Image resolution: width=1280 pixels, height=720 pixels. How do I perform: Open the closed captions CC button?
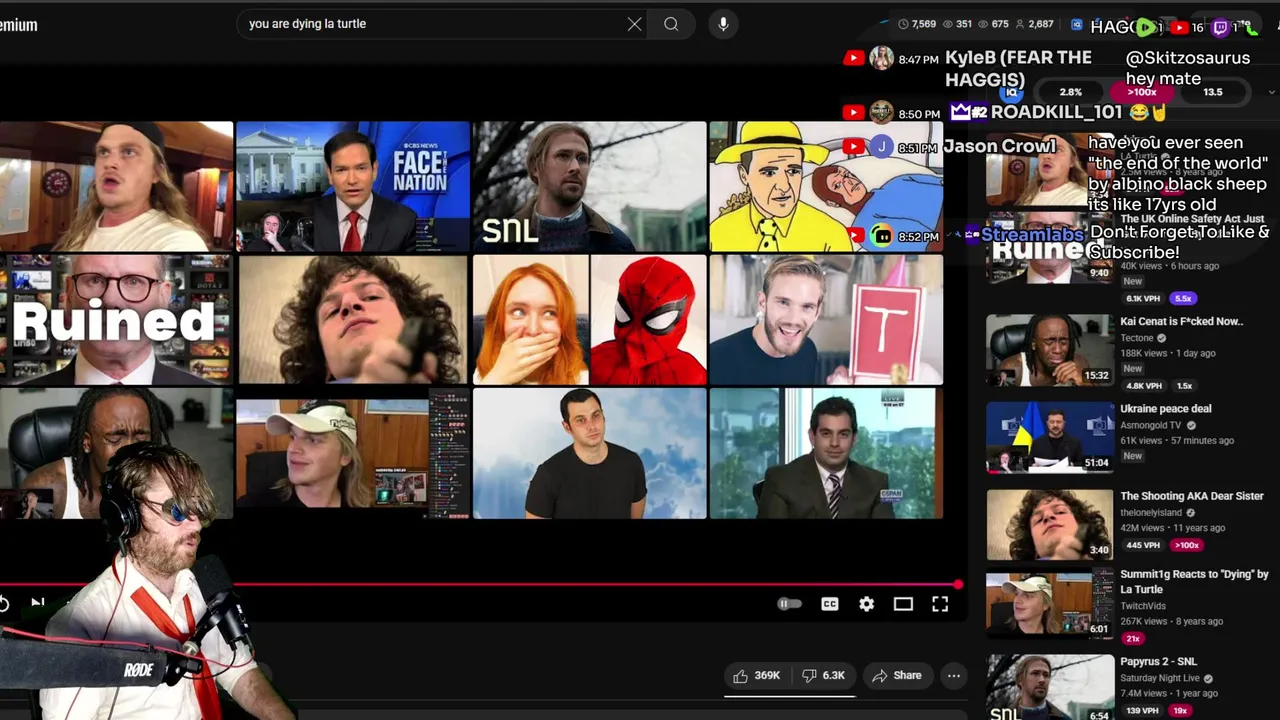tap(829, 604)
